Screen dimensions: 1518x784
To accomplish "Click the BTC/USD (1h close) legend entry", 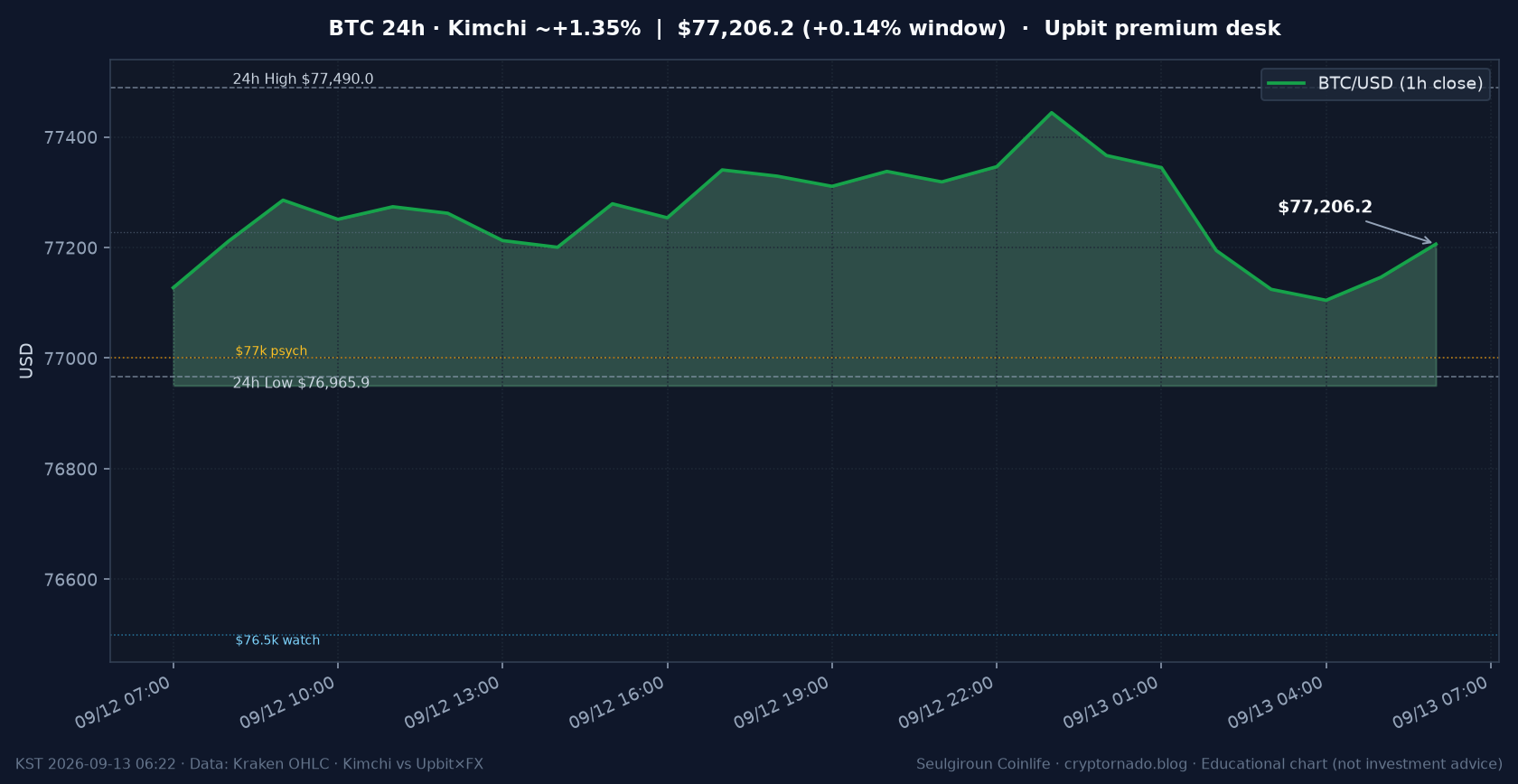I will [1375, 83].
